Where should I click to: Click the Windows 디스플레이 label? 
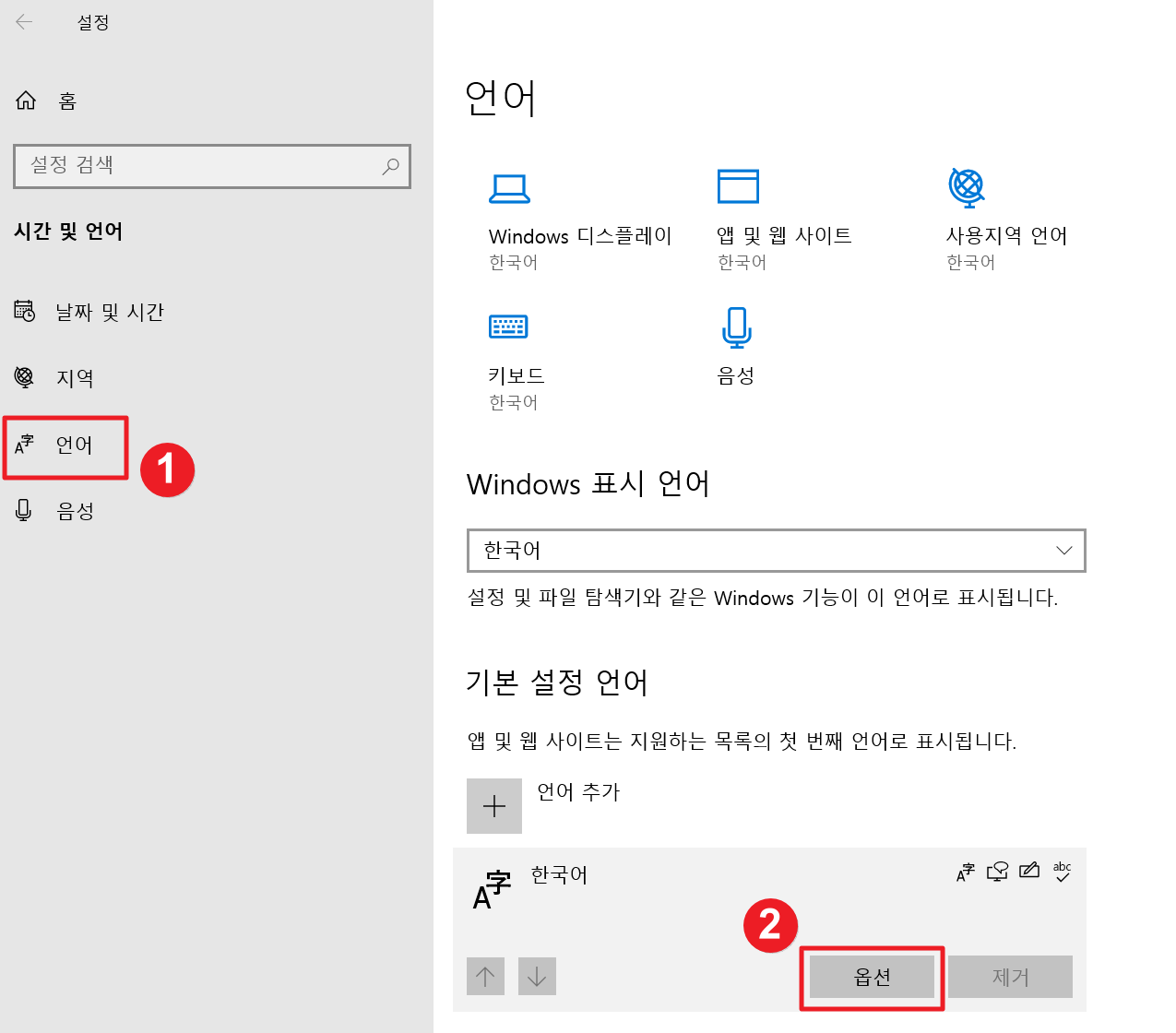(580, 236)
